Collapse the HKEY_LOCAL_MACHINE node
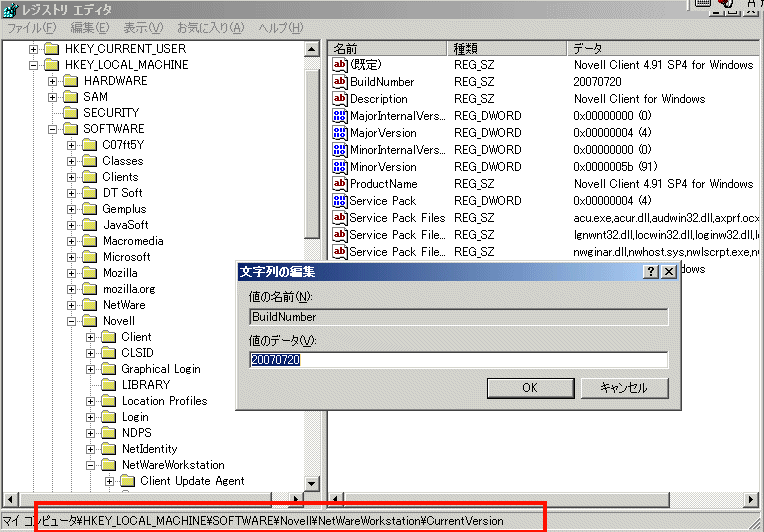This screenshot has width=764, height=532. pos(33,65)
